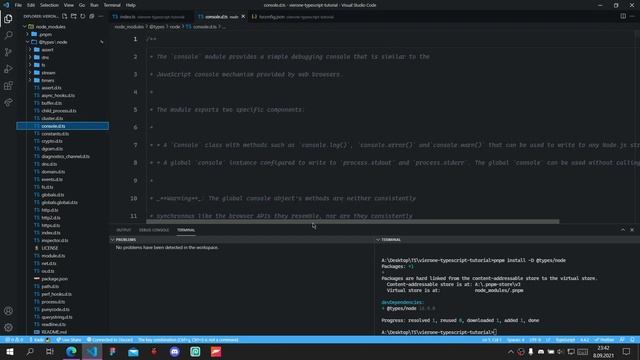Click the feedback icon in status bar
This screenshot has width=640, height=360.
[622, 340]
